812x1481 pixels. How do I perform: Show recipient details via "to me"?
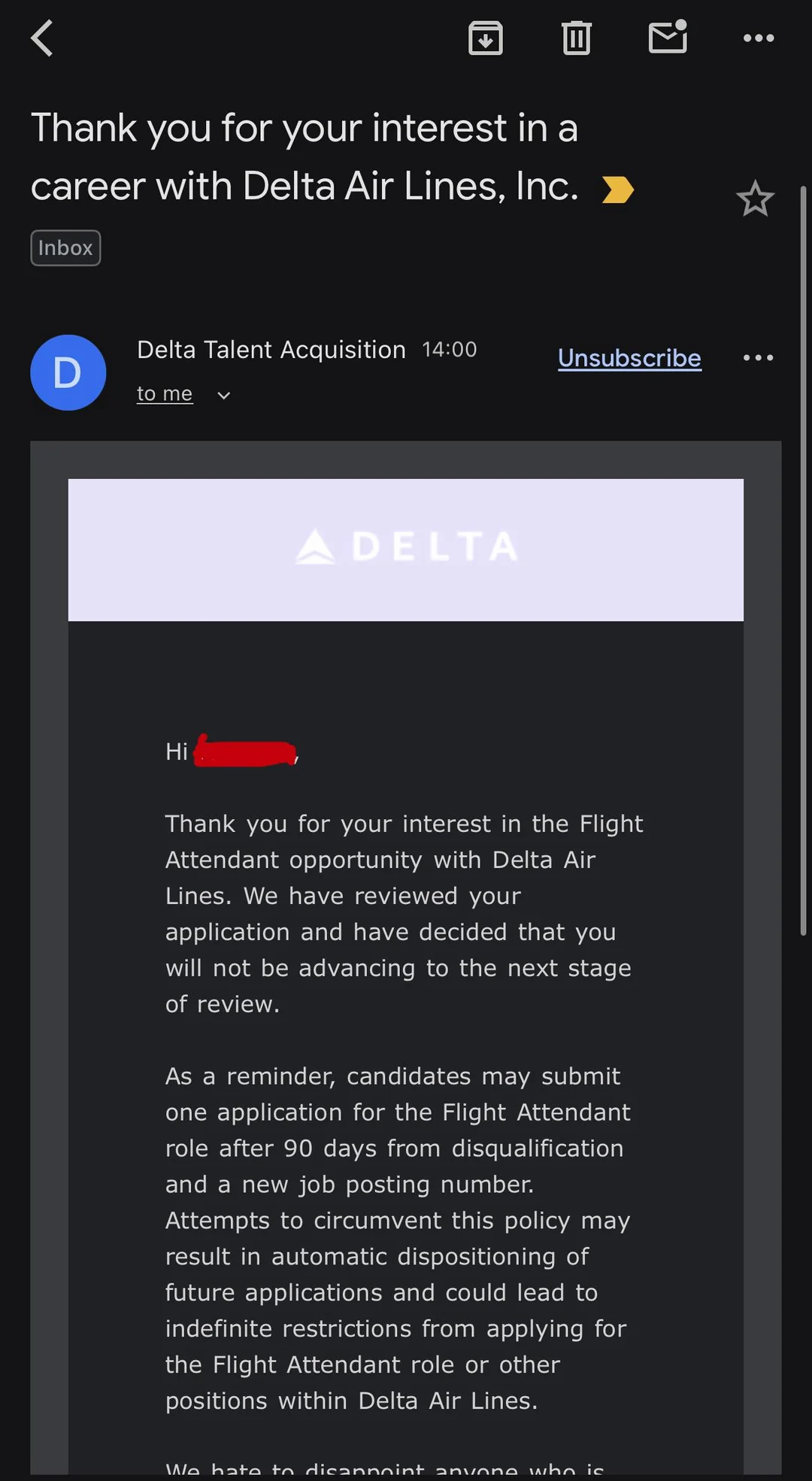[x=165, y=393]
